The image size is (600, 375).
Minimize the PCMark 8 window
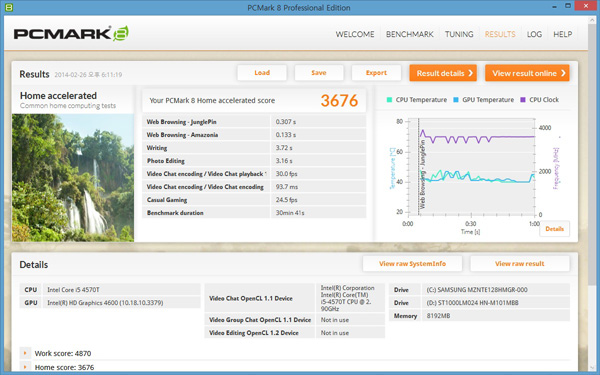pos(554,6)
